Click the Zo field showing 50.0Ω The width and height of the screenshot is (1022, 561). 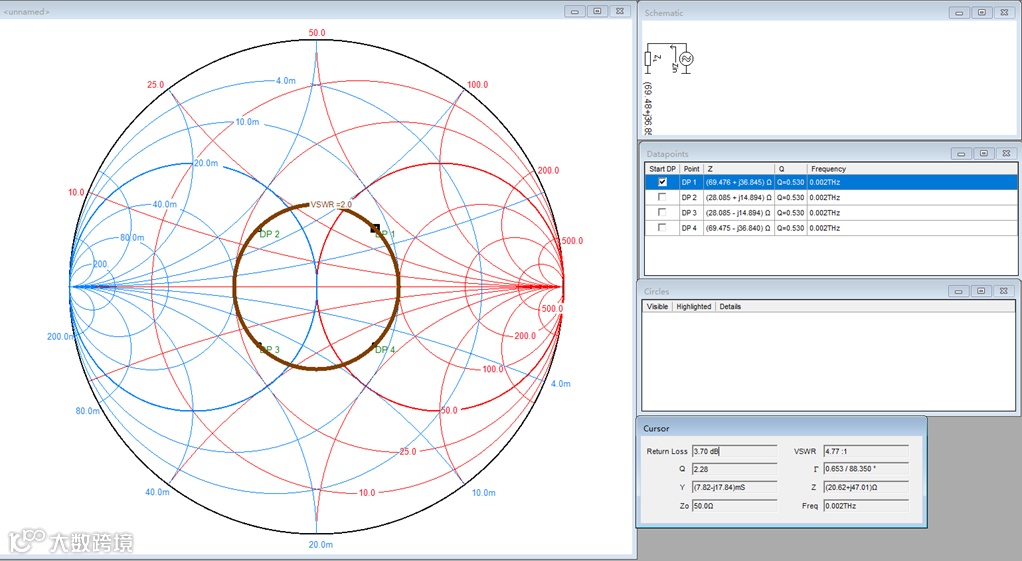734,506
